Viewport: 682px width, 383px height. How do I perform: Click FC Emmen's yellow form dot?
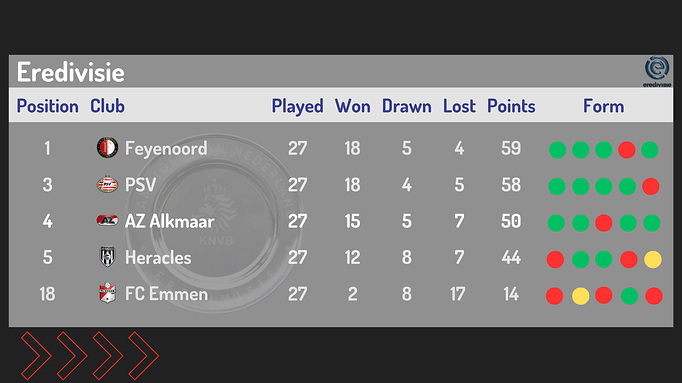[x=581, y=296]
